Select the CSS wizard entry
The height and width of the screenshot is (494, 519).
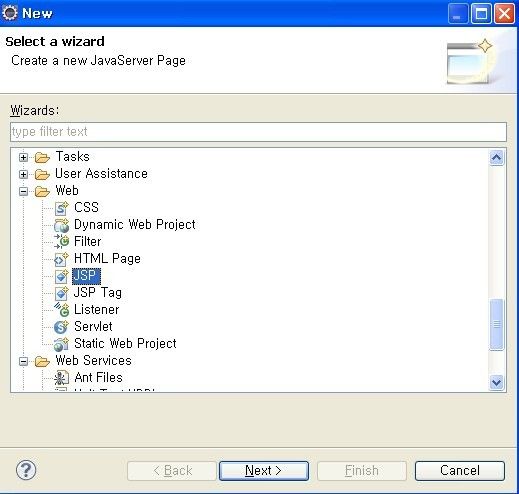[x=86, y=207]
